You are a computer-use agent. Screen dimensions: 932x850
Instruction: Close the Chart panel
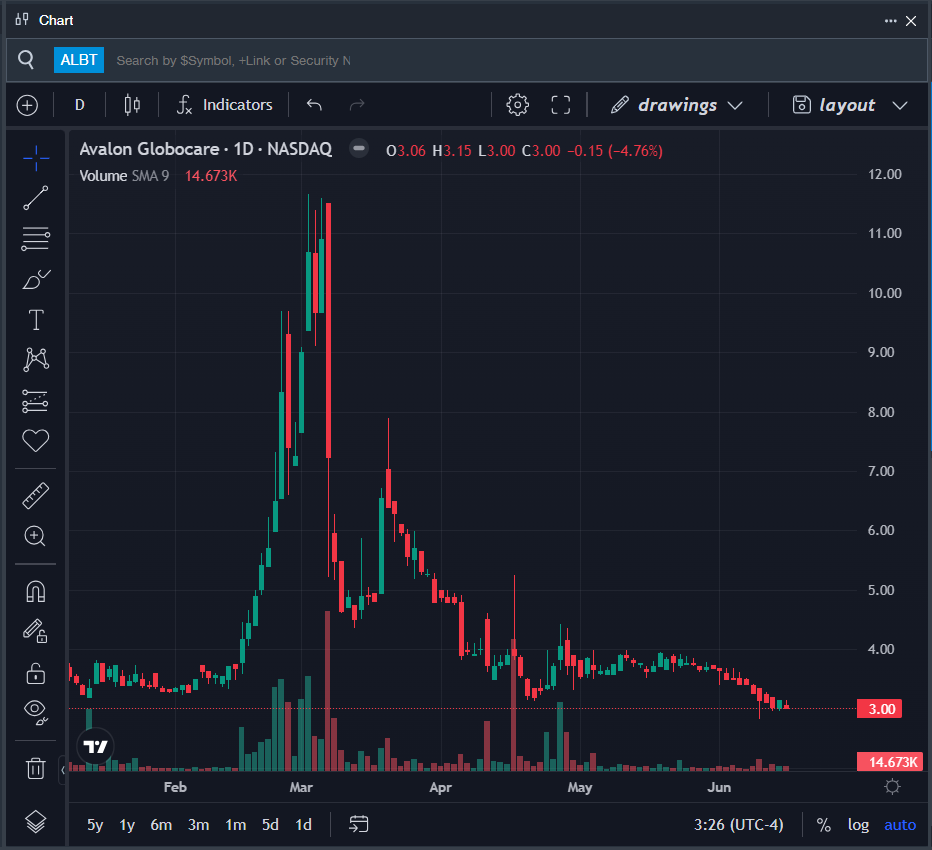[x=911, y=21]
